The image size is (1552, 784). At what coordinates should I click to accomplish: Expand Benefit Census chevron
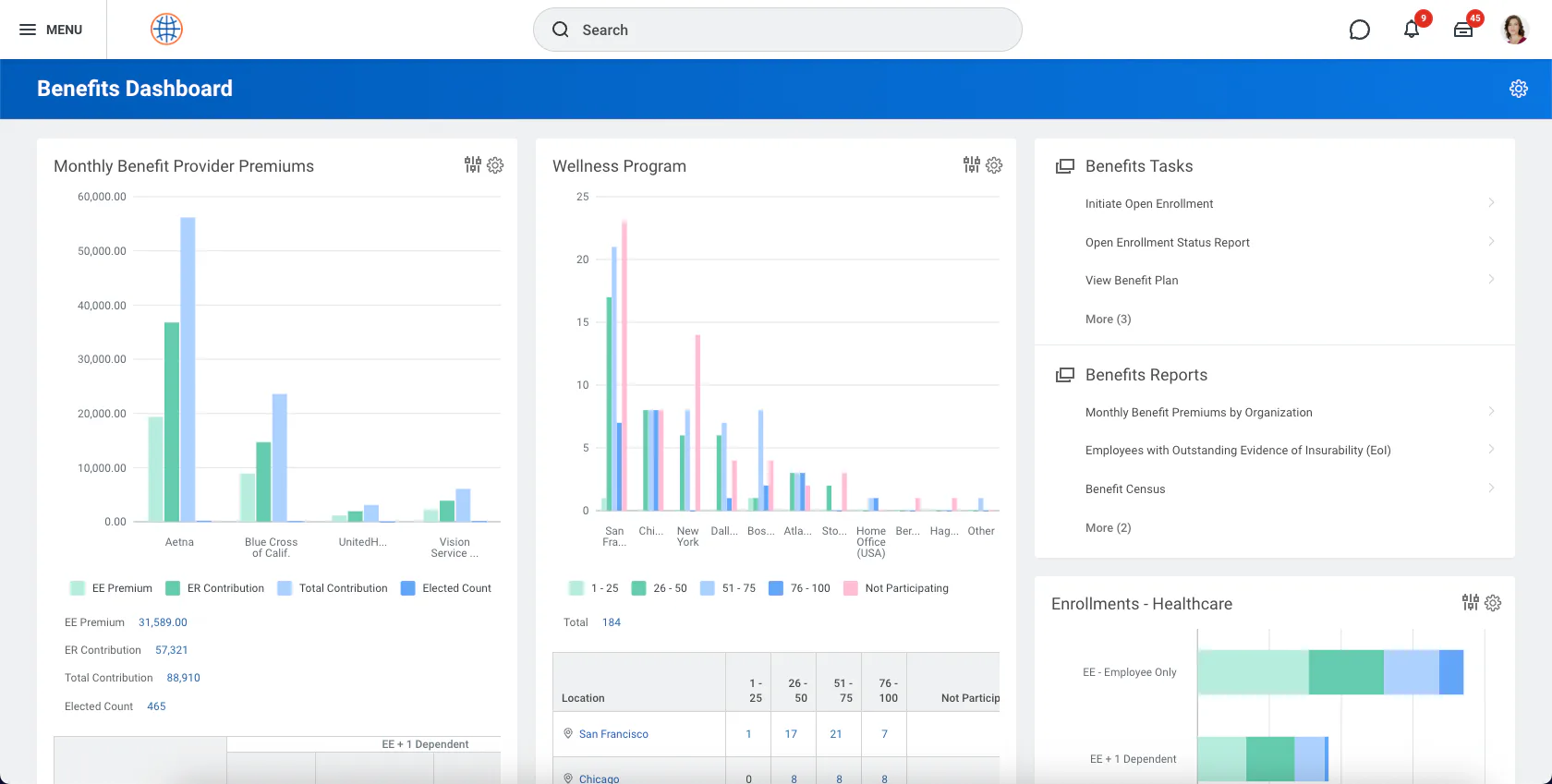(1491, 488)
